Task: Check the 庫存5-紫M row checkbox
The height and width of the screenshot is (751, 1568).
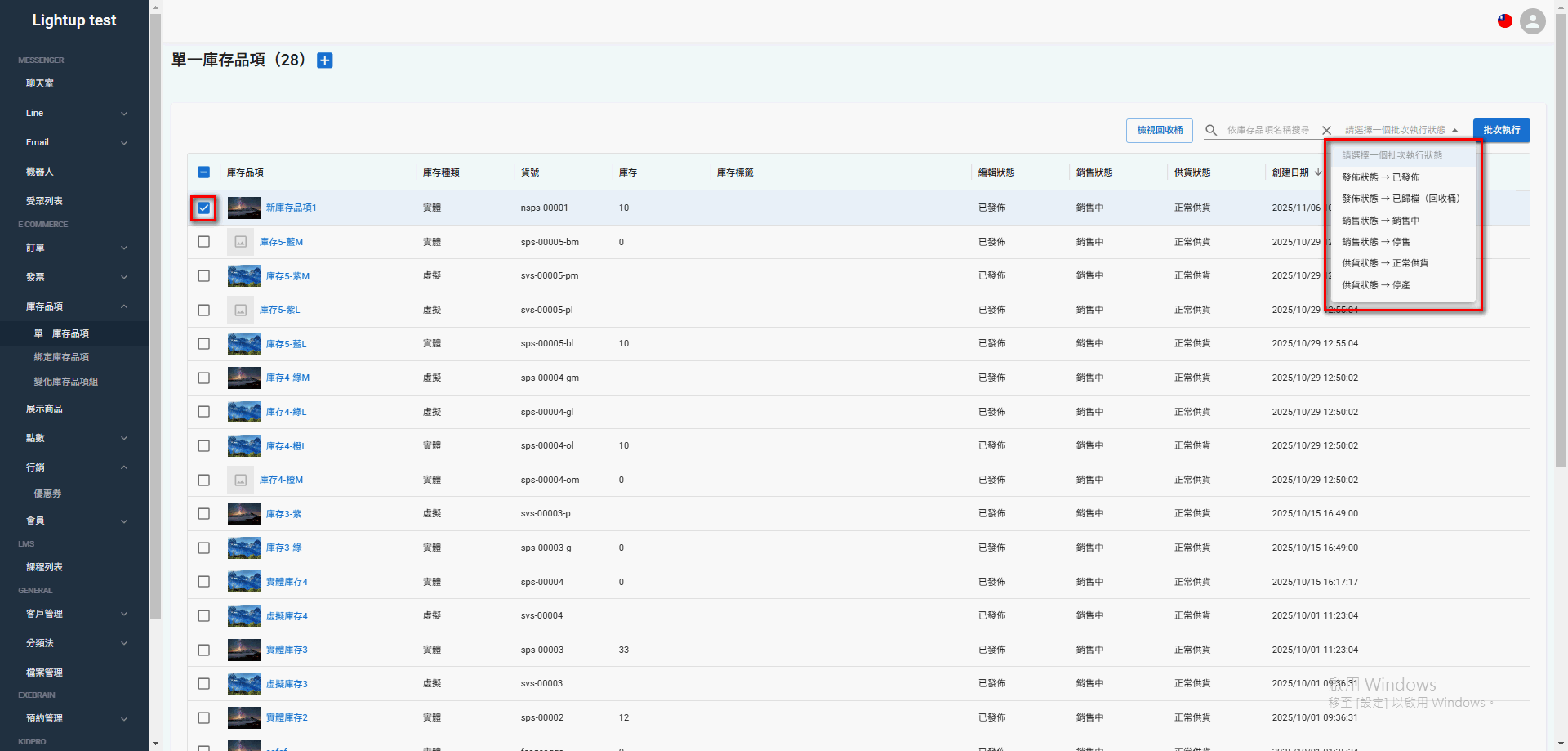Action: tap(204, 276)
